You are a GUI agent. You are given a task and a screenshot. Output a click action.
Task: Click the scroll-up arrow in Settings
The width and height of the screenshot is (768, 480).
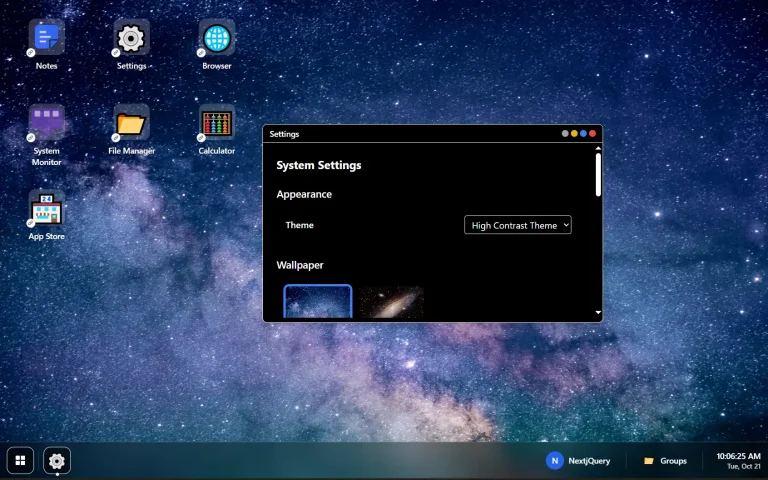coord(598,148)
